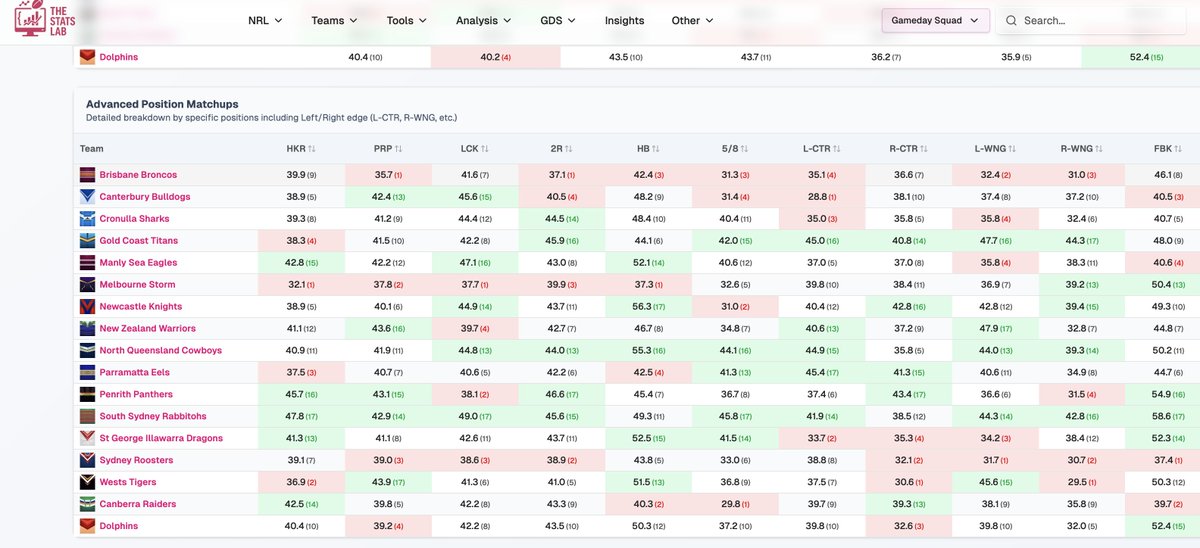Click the Cronulla Sharks team logo
Viewport: 1200px width, 548px height.
point(88,219)
